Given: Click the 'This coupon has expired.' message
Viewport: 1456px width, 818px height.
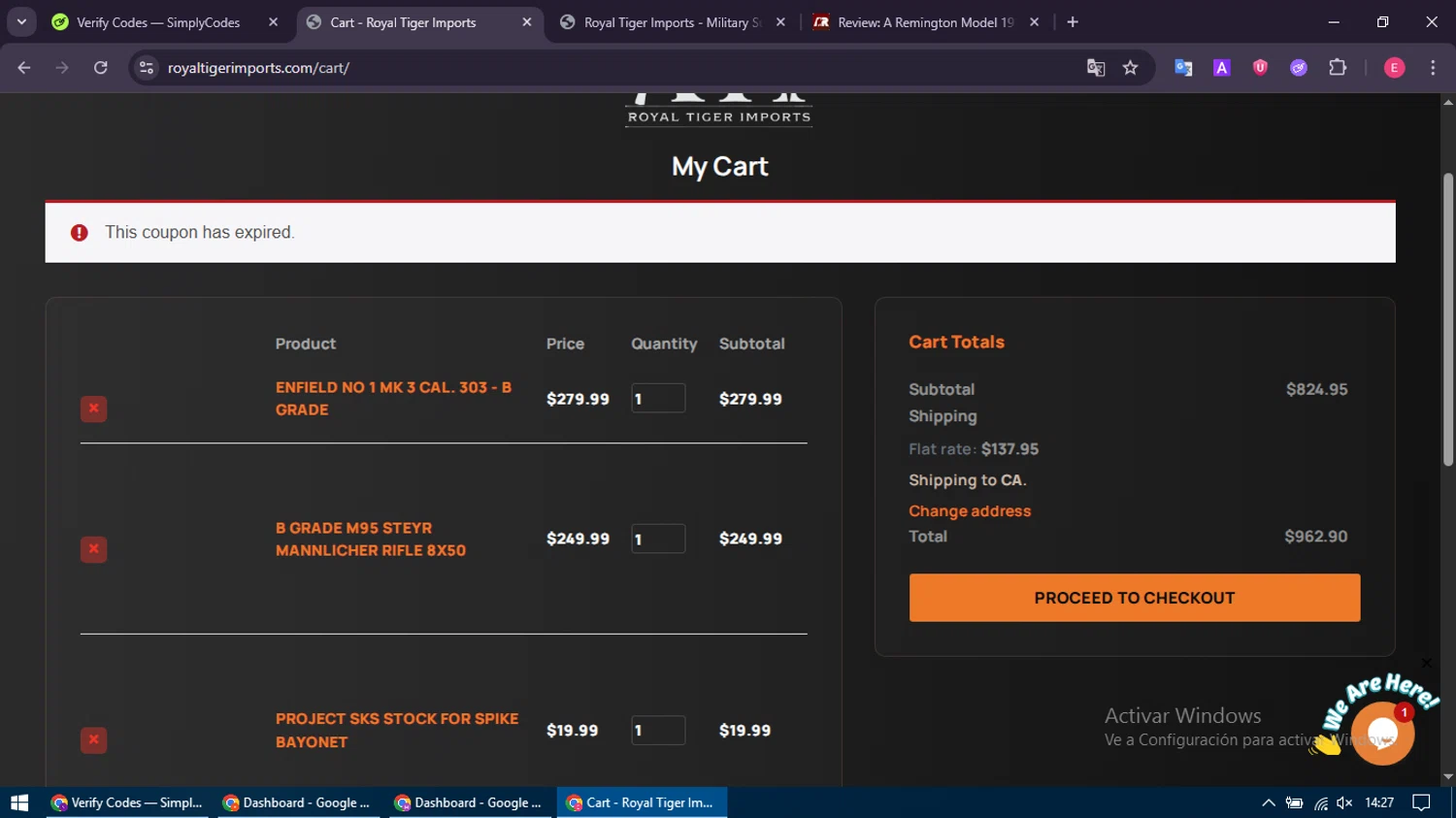Looking at the screenshot, I should (x=200, y=232).
